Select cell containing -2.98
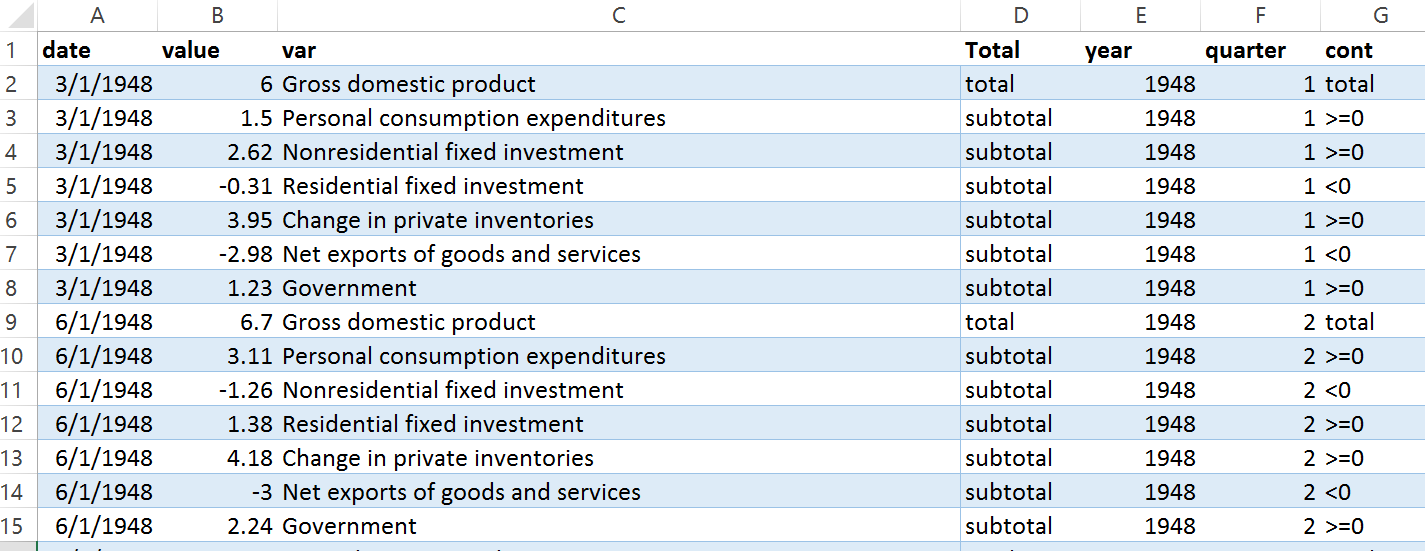This screenshot has height=551, width=1425. (217, 254)
